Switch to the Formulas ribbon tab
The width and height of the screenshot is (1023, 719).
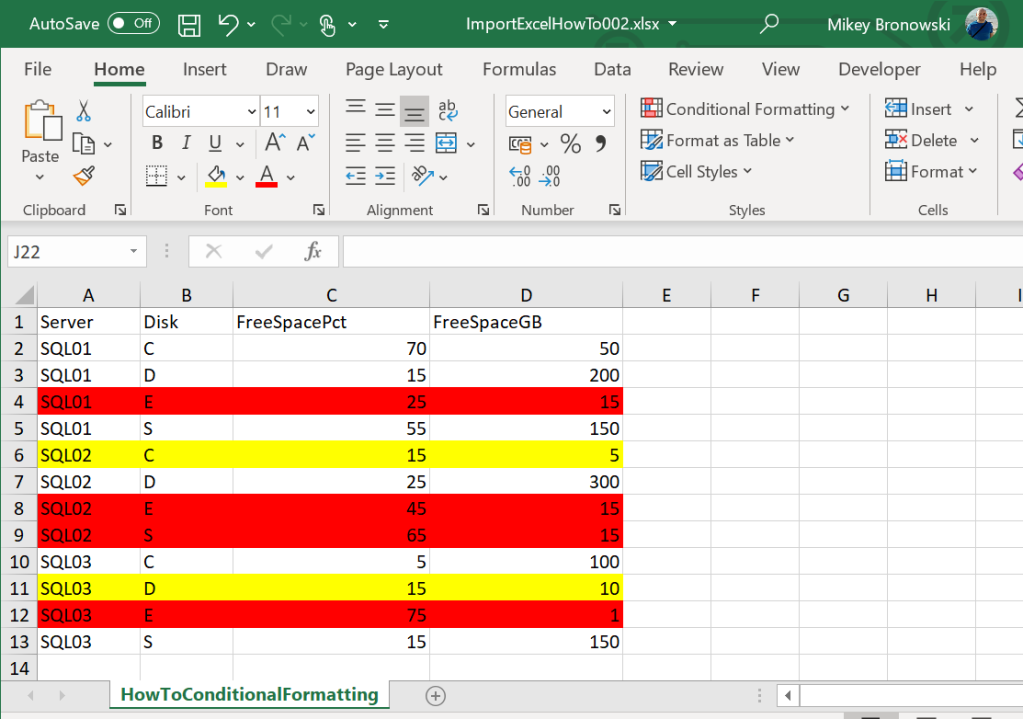519,69
